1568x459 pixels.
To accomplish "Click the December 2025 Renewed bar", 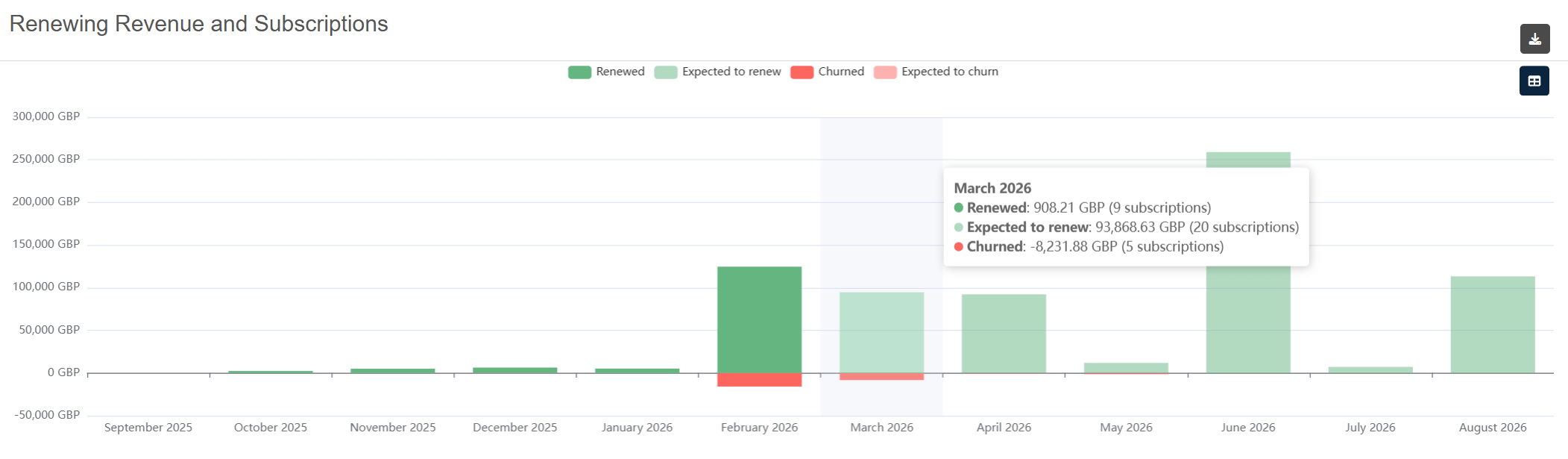I will tap(514, 369).
